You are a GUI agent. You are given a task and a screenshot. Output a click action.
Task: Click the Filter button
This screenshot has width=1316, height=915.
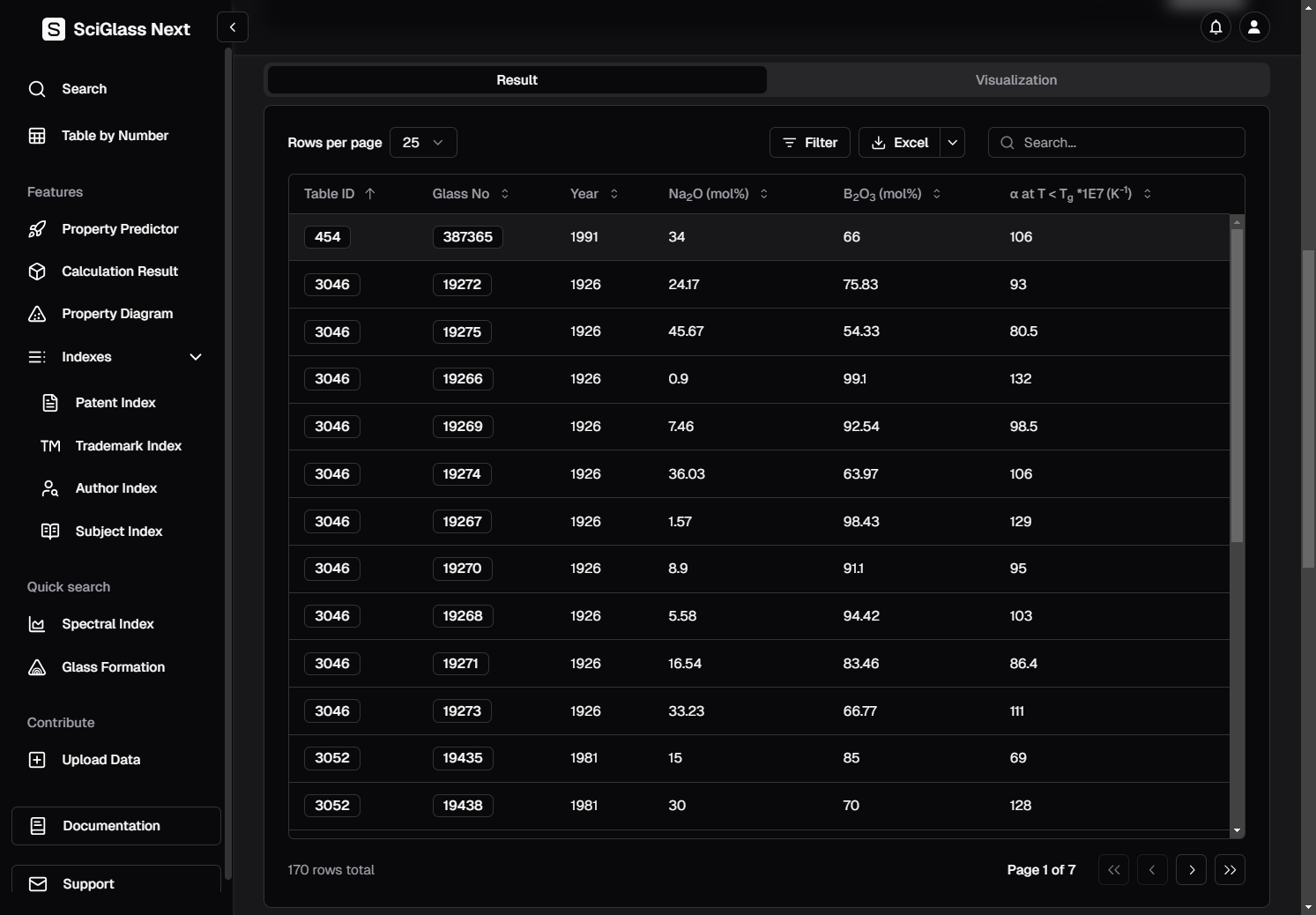(809, 143)
